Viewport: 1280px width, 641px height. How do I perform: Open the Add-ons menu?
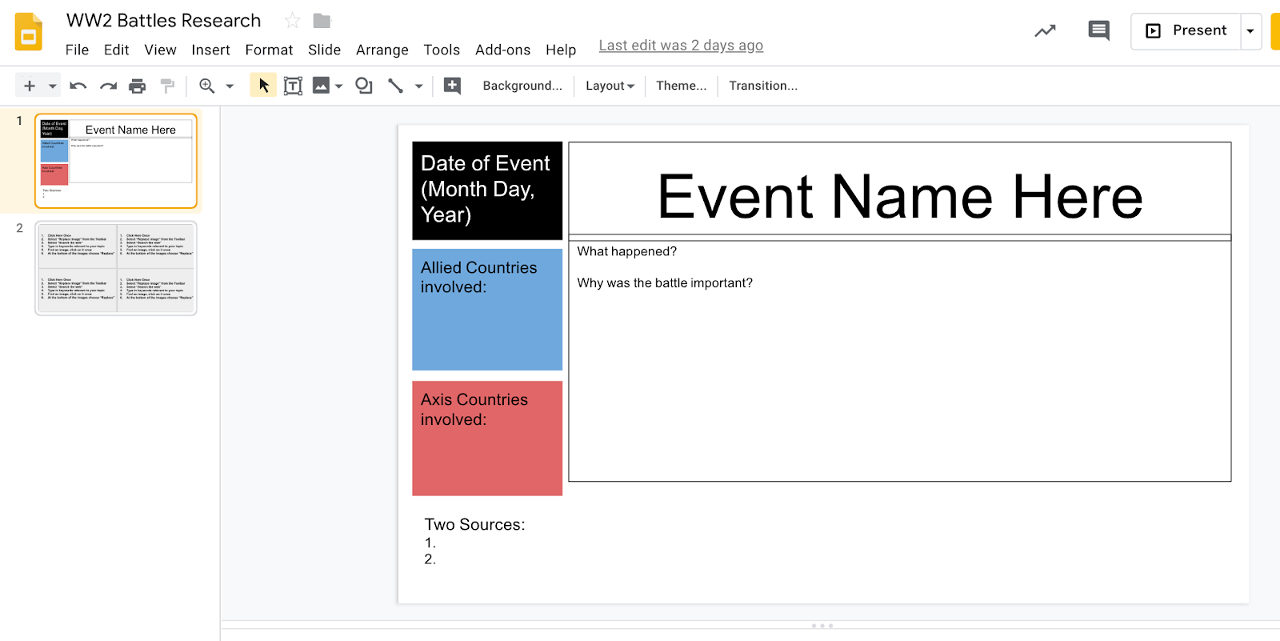(x=503, y=49)
